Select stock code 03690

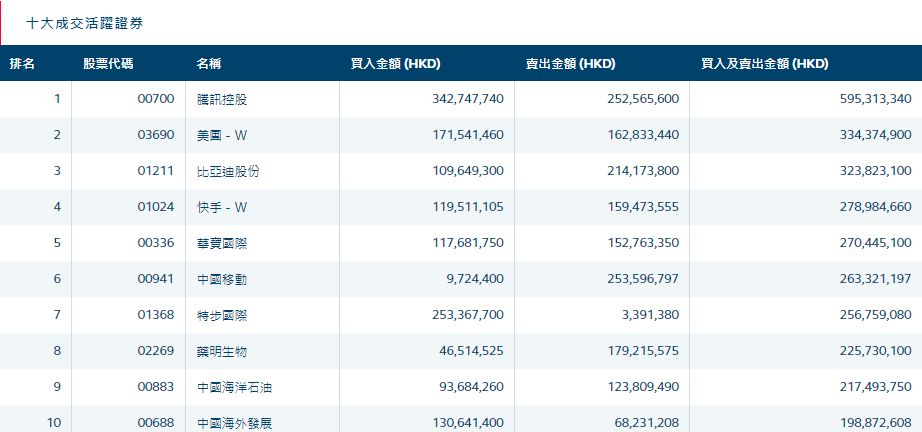(156, 135)
